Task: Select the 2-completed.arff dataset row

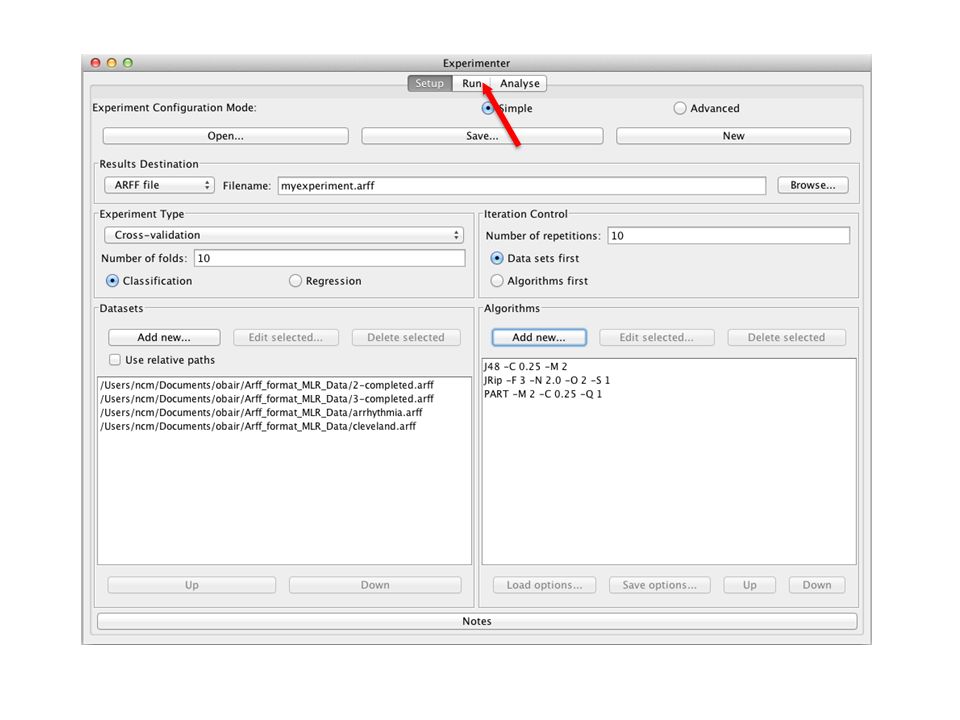Action: 284,385
